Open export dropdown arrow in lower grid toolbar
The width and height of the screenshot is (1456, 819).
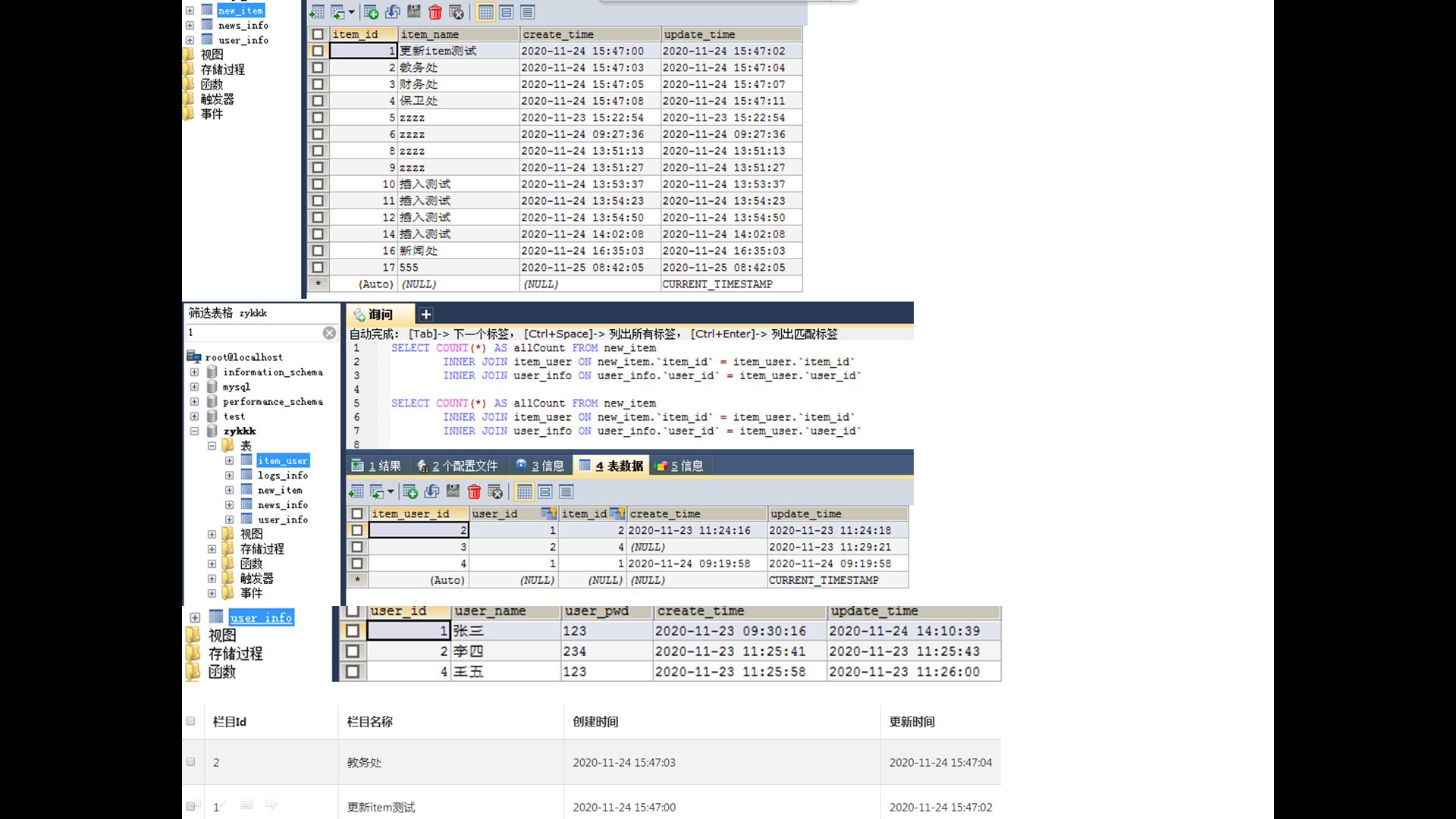click(x=391, y=492)
